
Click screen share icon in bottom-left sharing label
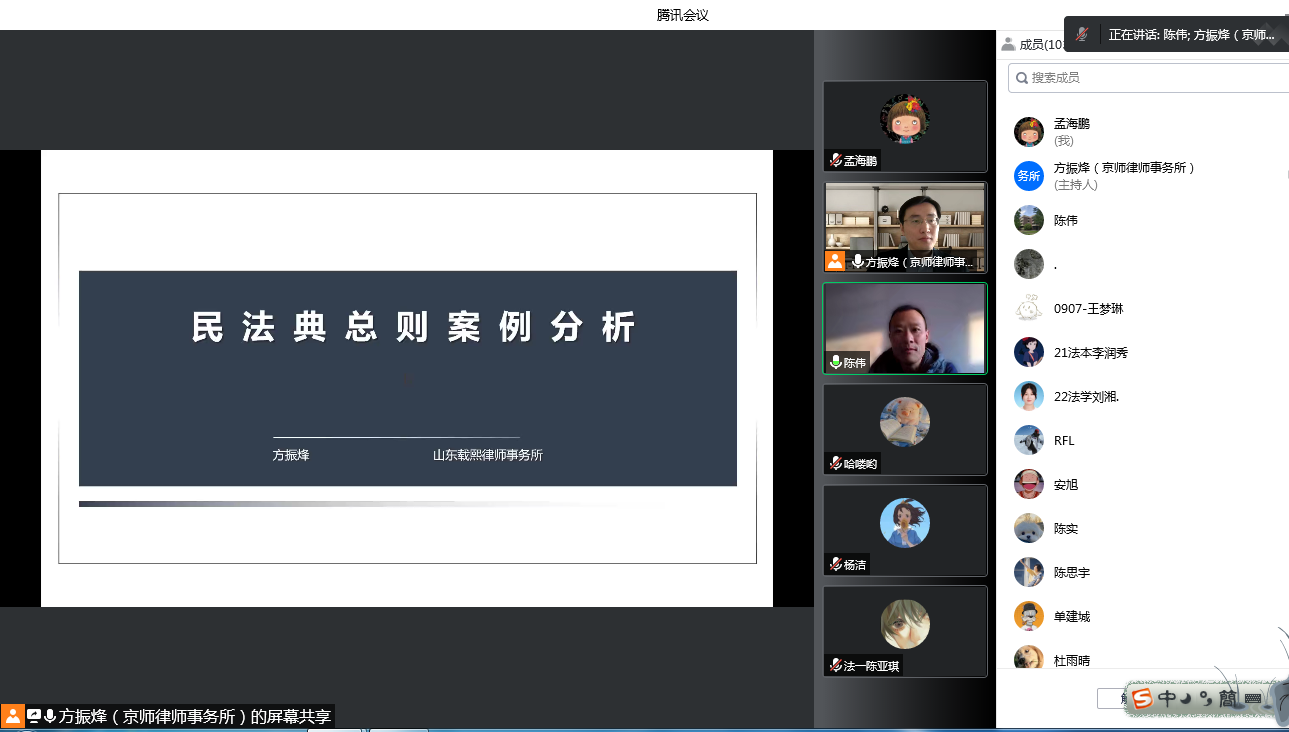coord(34,716)
